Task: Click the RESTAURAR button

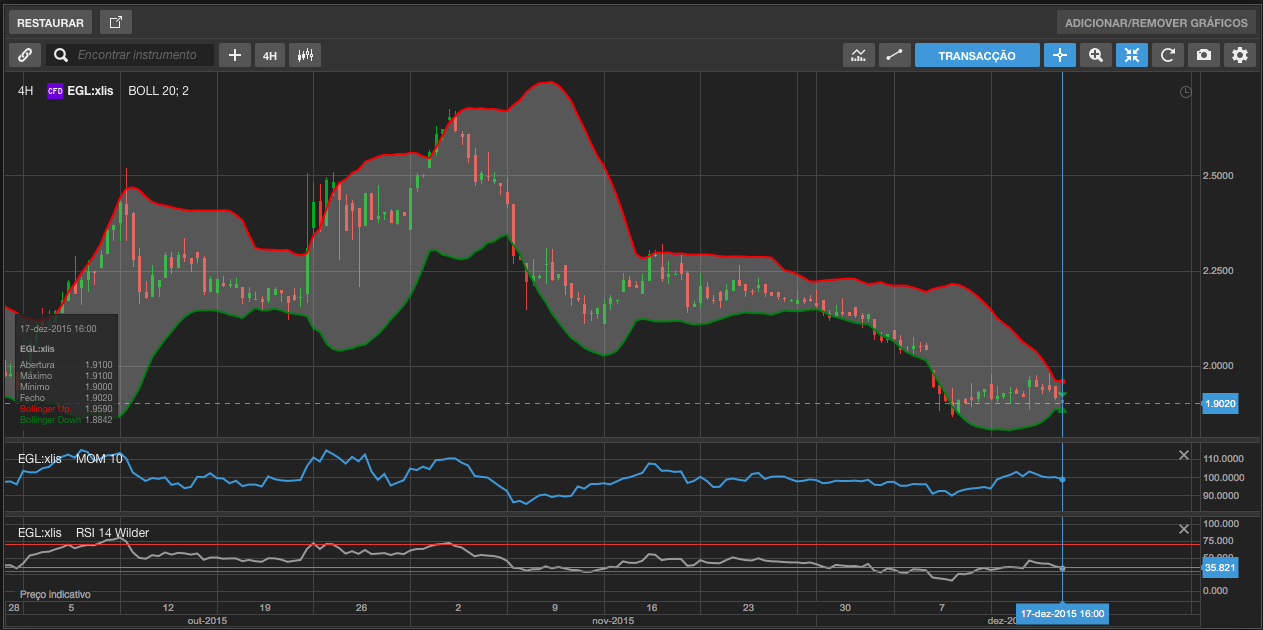Action: tap(50, 22)
